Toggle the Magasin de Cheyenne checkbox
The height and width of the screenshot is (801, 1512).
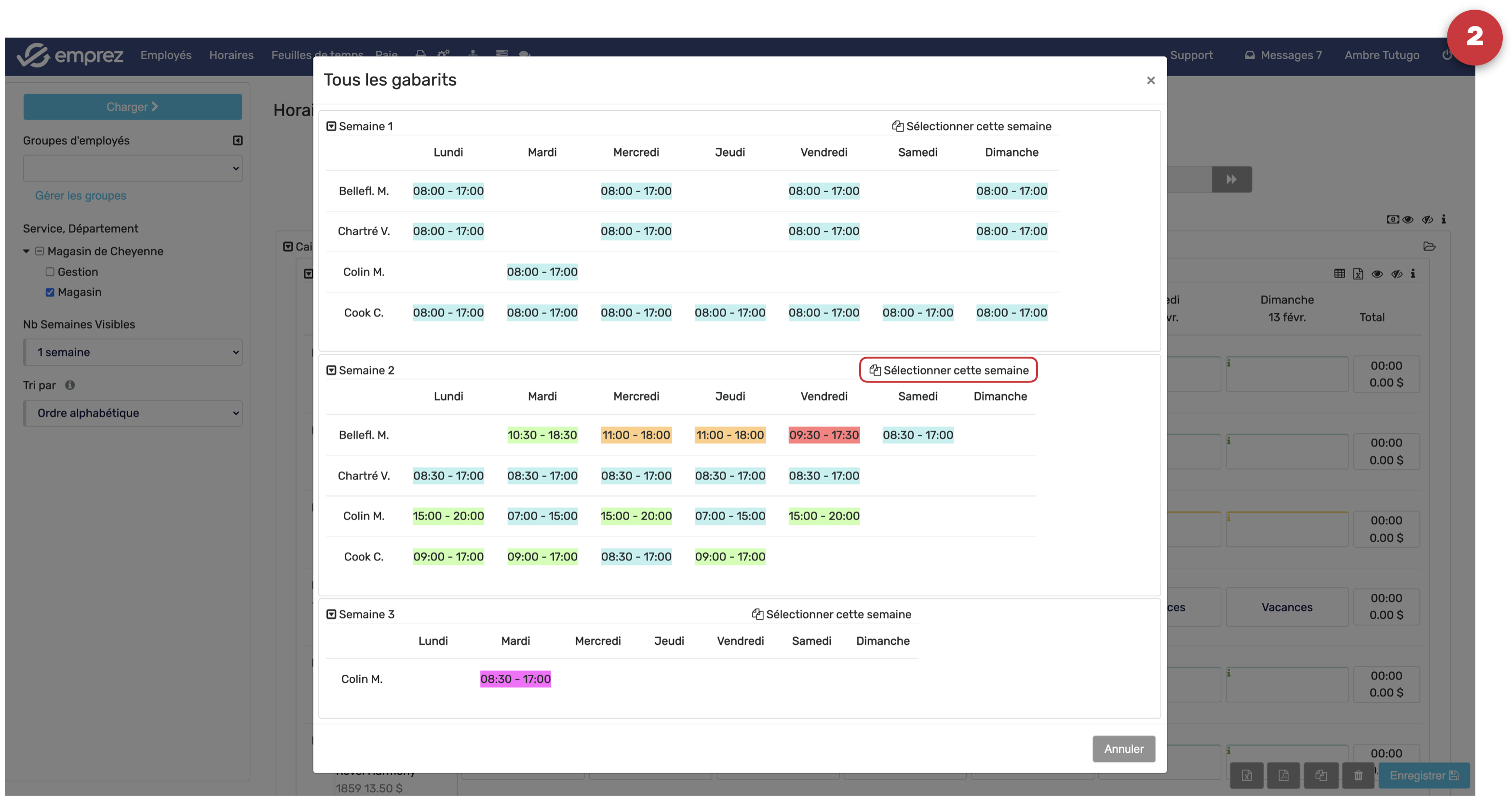(x=40, y=251)
